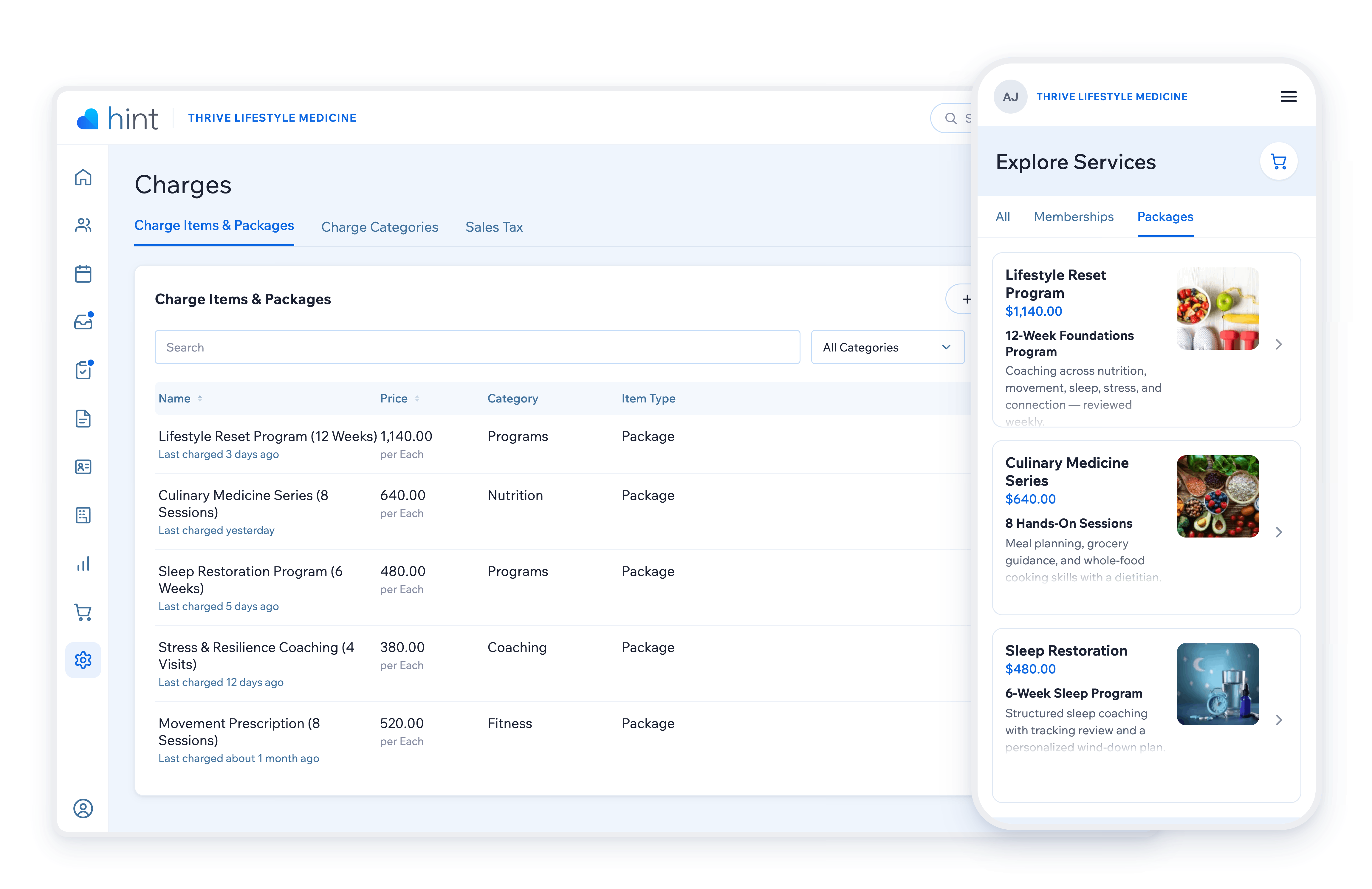This screenshot has height=889, width=1372.
Task: Open the calendar icon in sidebar
Action: (x=83, y=273)
